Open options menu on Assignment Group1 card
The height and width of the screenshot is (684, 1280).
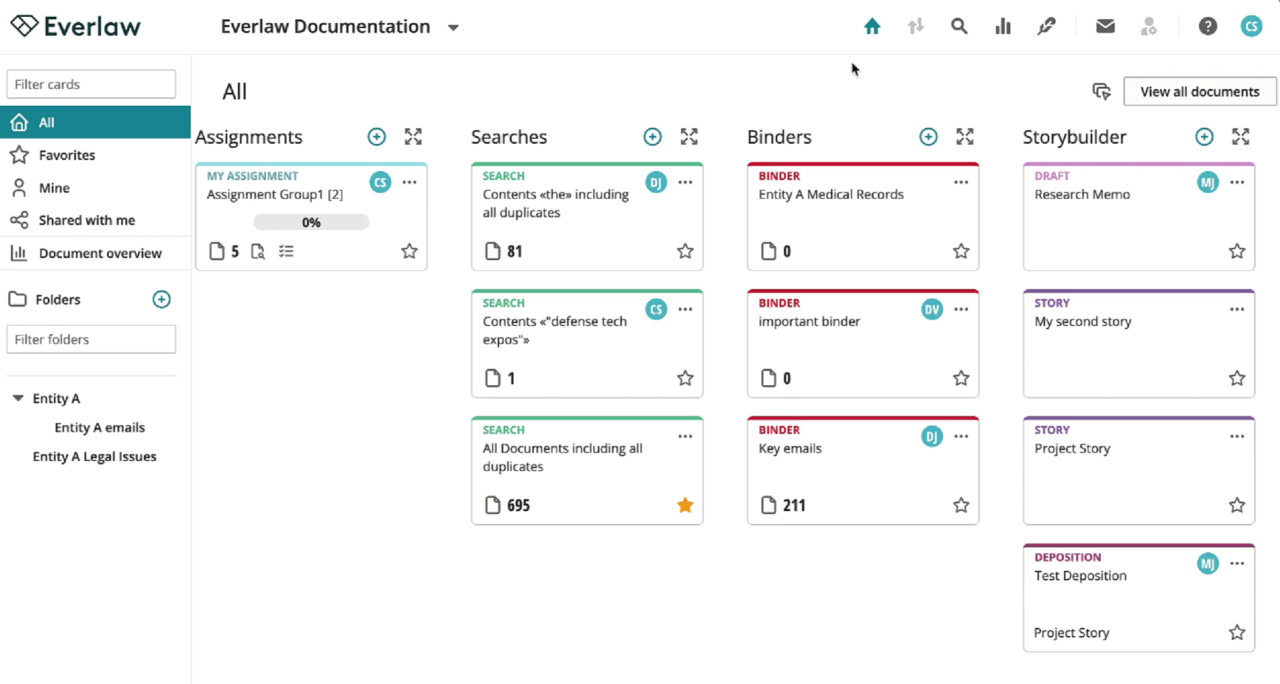pos(409,182)
